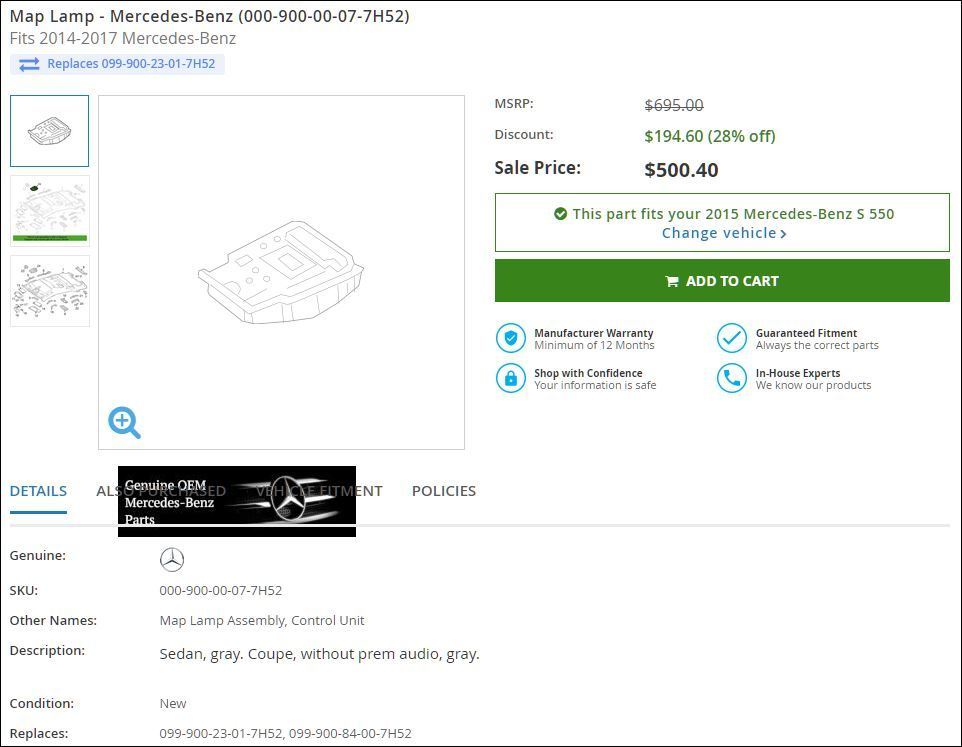
Task: Click the magnifier zoom-in icon on product image
Action: 125,422
